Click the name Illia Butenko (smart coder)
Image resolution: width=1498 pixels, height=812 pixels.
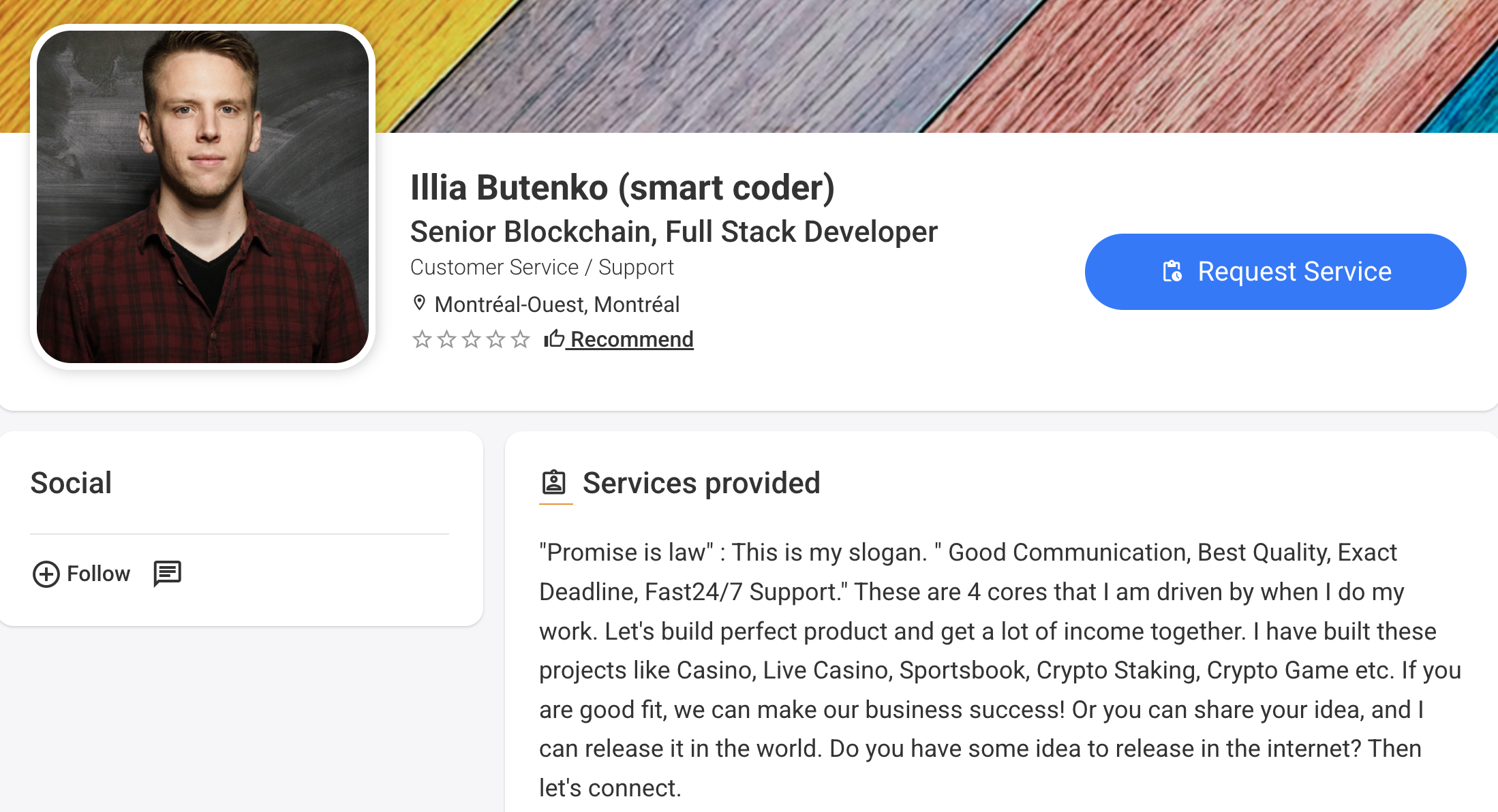point(622,188)
